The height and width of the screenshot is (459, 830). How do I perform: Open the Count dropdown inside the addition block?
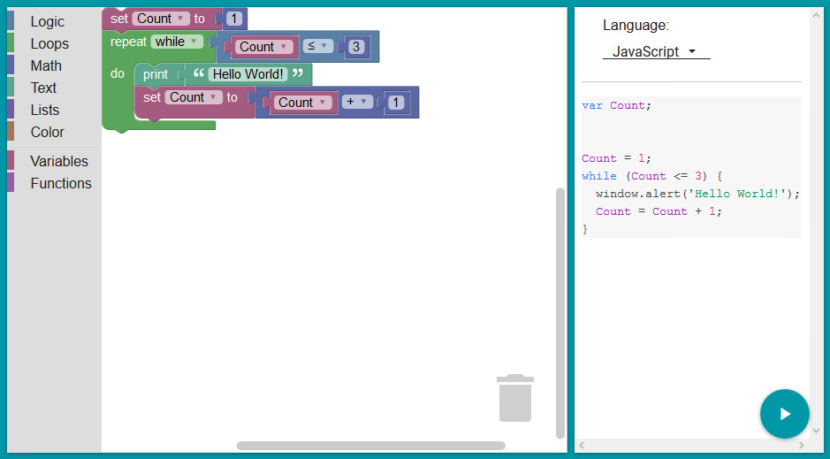point(303,102)
